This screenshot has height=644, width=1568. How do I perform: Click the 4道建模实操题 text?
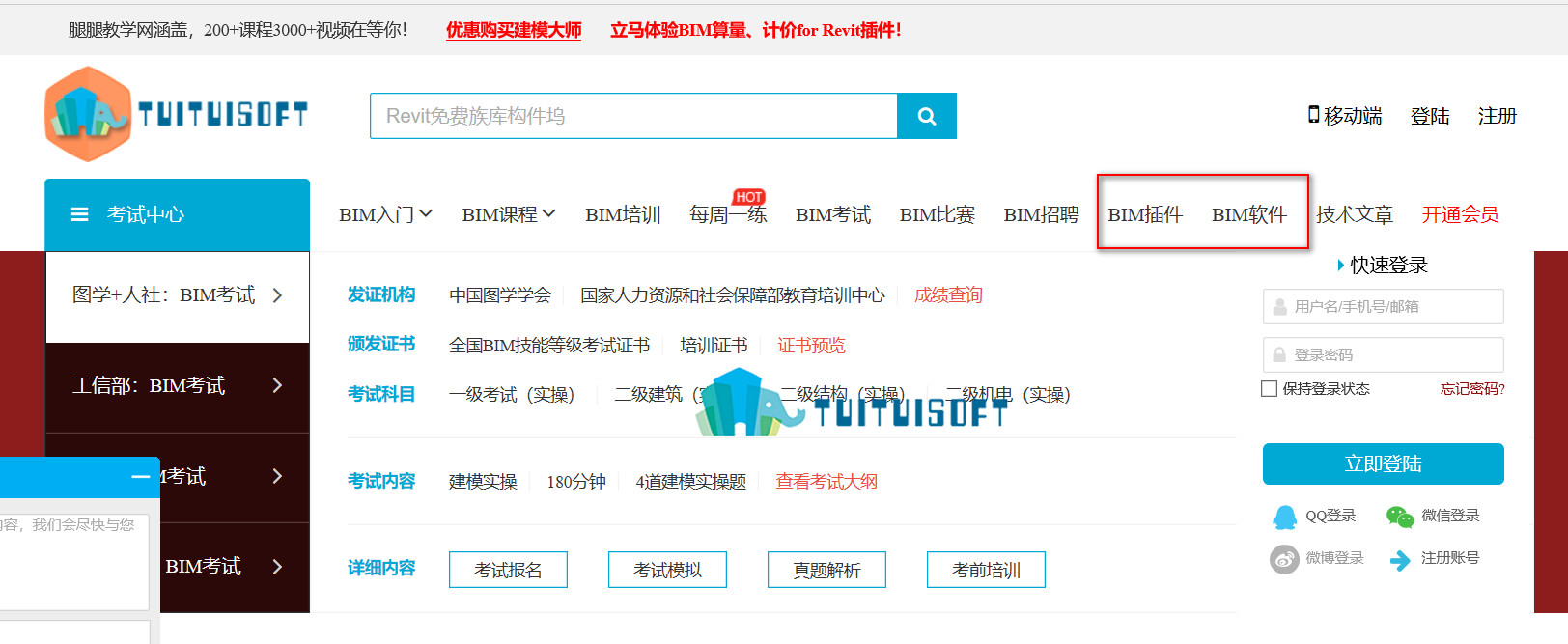[691, 481]
